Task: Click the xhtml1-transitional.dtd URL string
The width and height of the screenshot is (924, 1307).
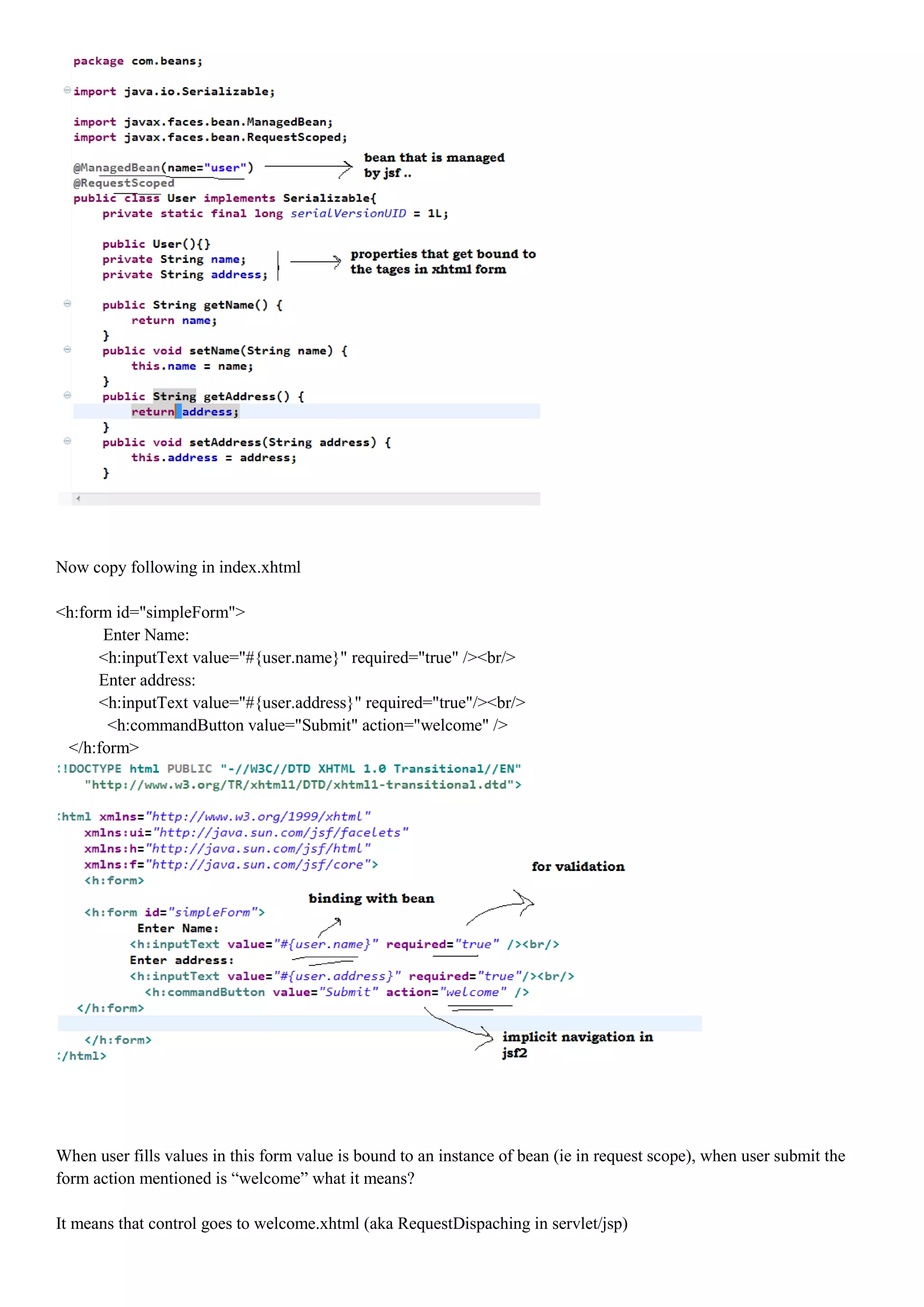Action: pyautogui.click(x=303, y=785)
